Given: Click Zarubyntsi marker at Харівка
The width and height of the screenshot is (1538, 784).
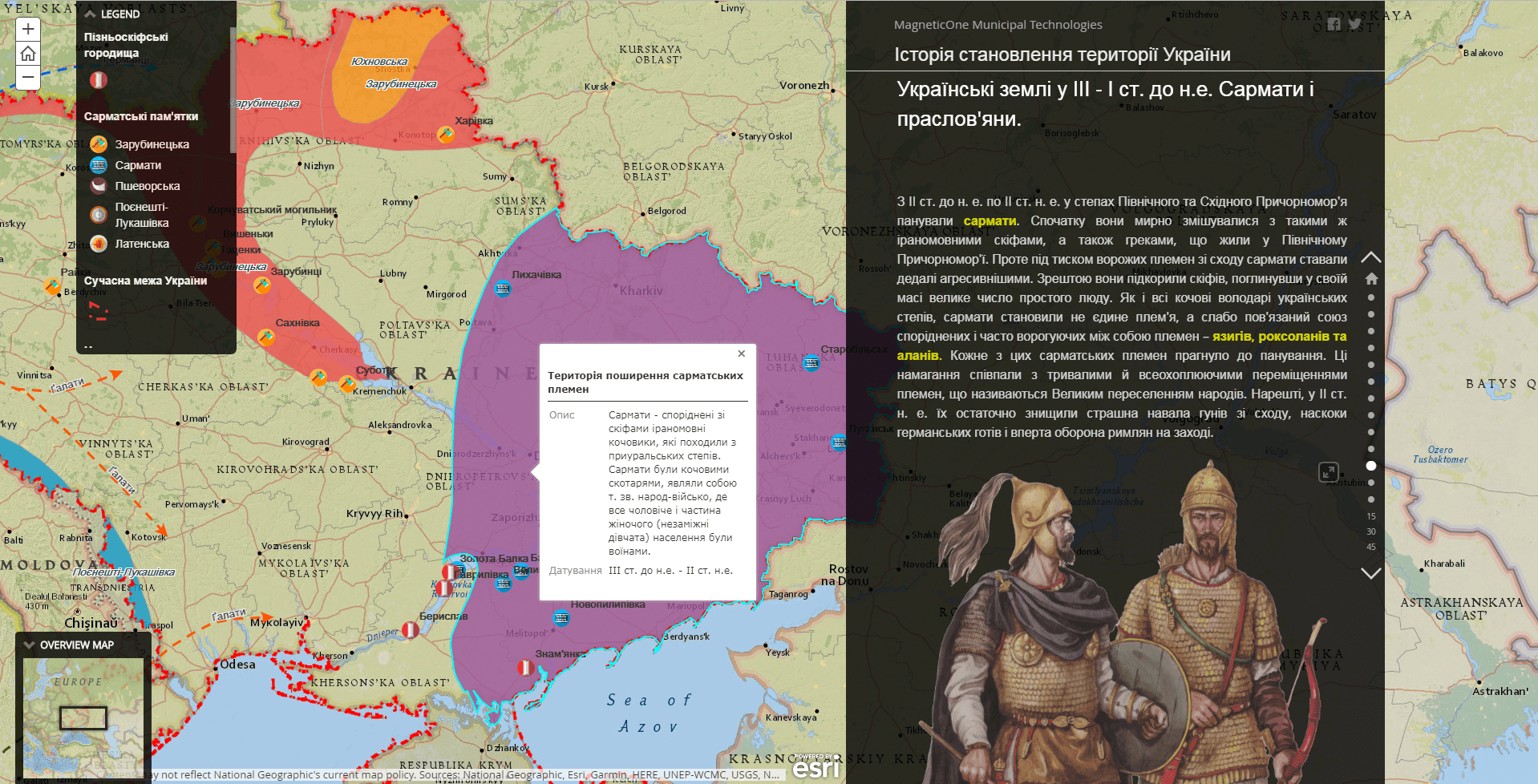Looking at the screenshot, I should 446,135.
